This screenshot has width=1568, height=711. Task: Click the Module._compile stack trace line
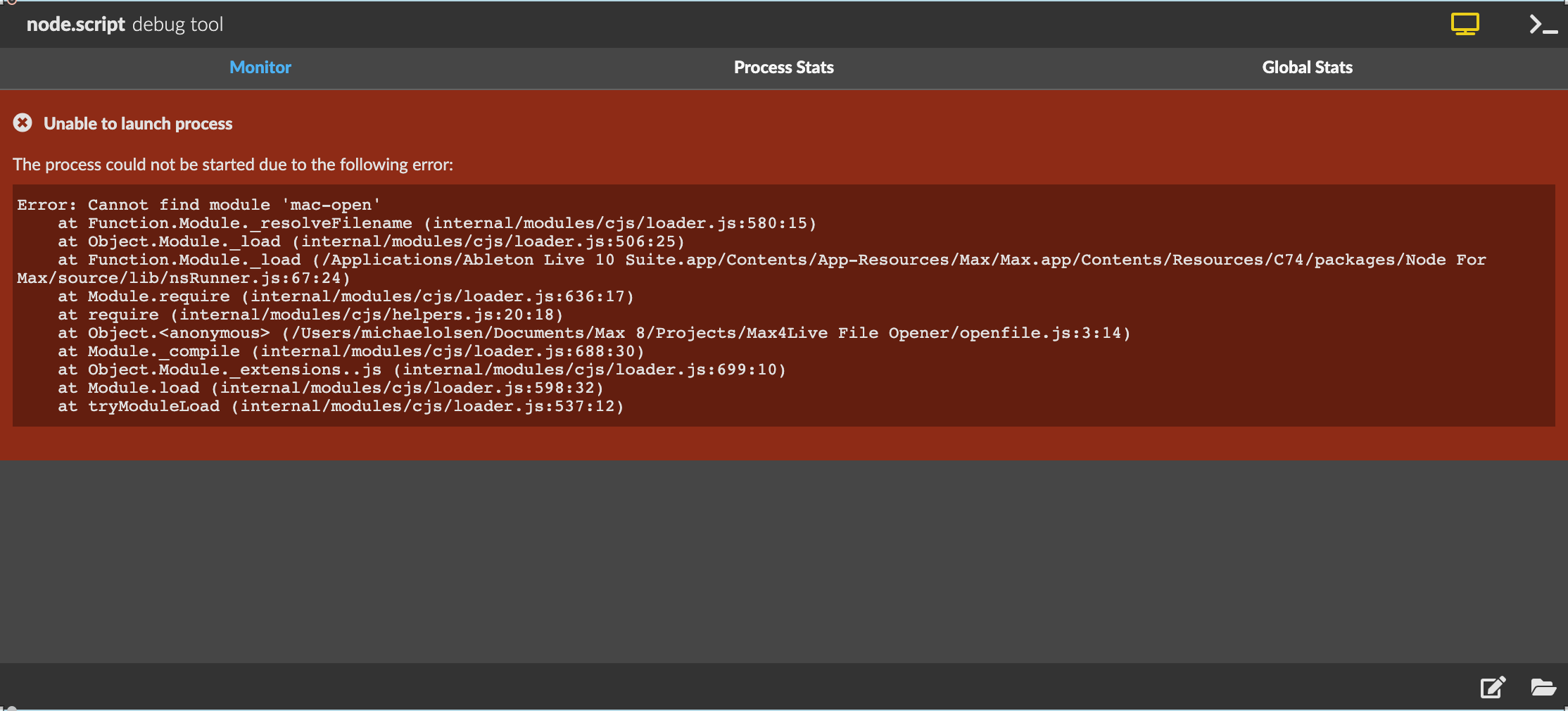coord(350,351)
